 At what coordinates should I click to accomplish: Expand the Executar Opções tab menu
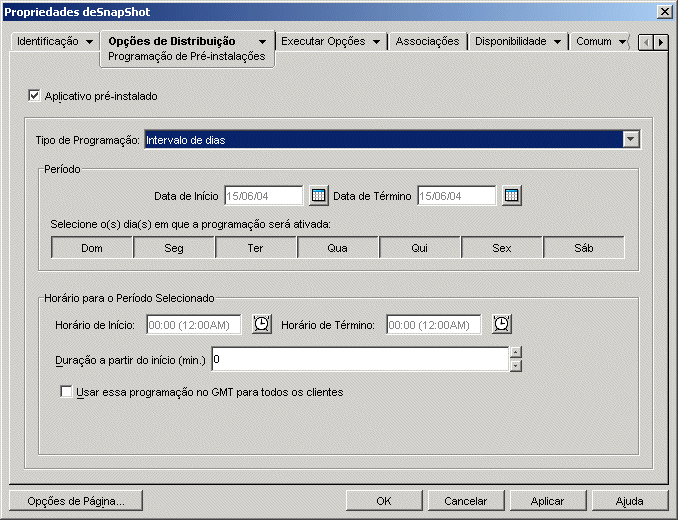(376, 42)
